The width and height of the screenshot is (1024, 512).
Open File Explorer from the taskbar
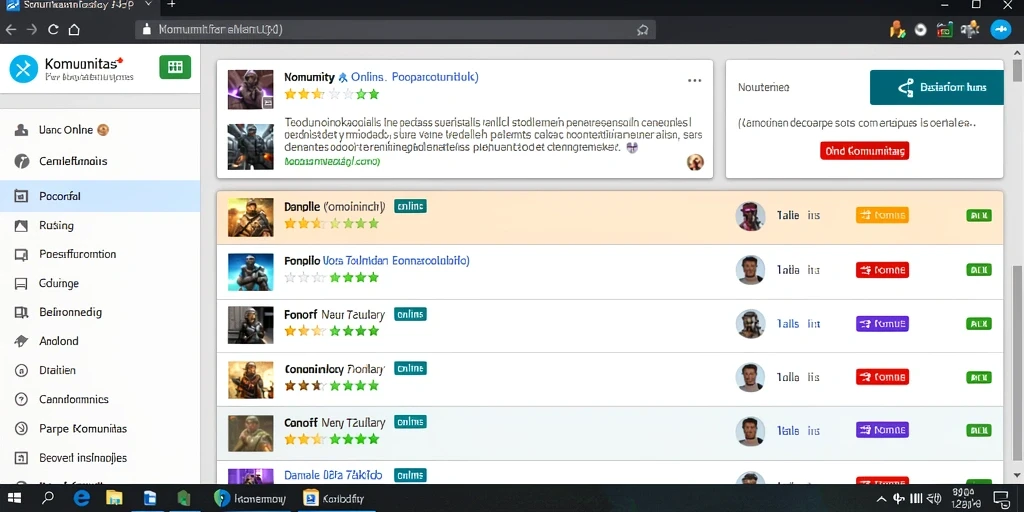tap(114, 498)
